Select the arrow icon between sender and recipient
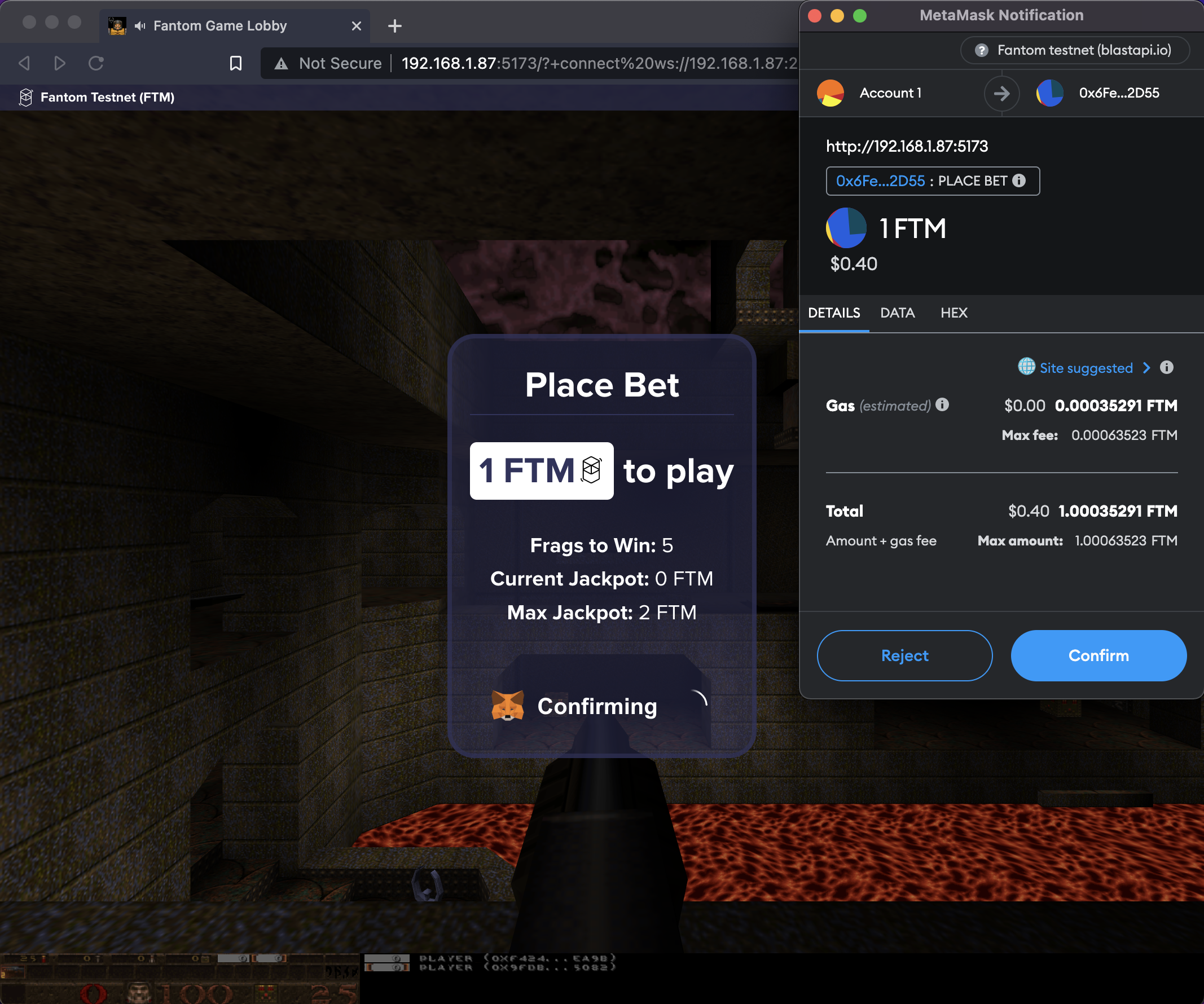The width and height of the screenshot is (1204, 1004). point(1001,93)
